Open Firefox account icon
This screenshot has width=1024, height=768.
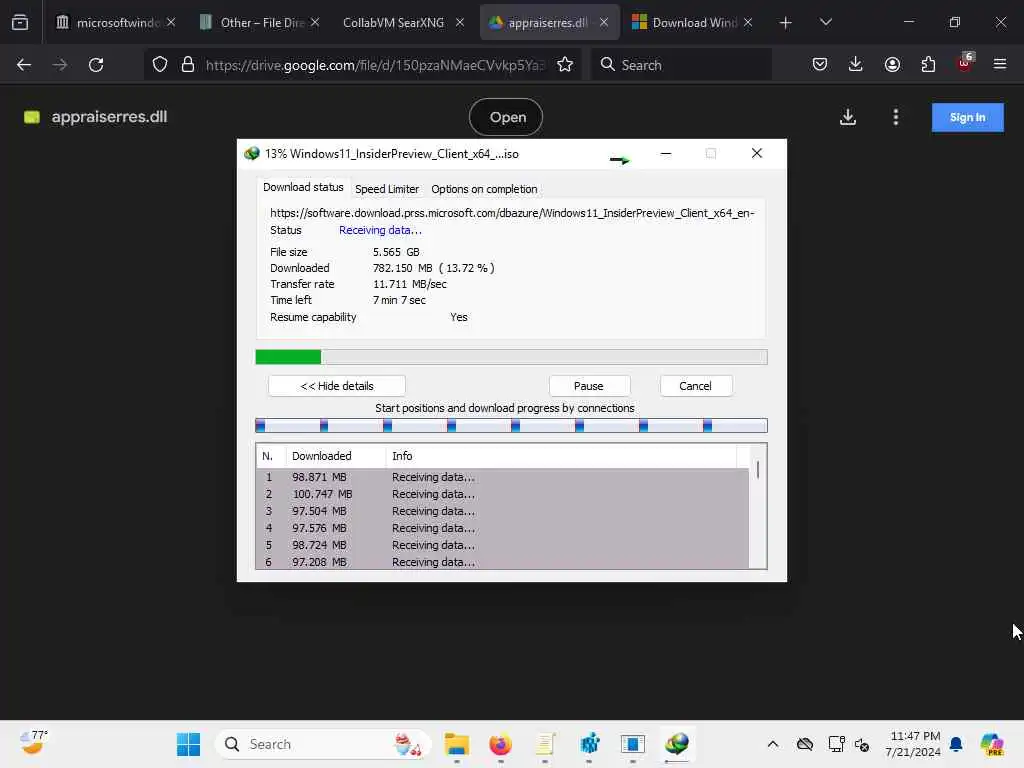892,65
